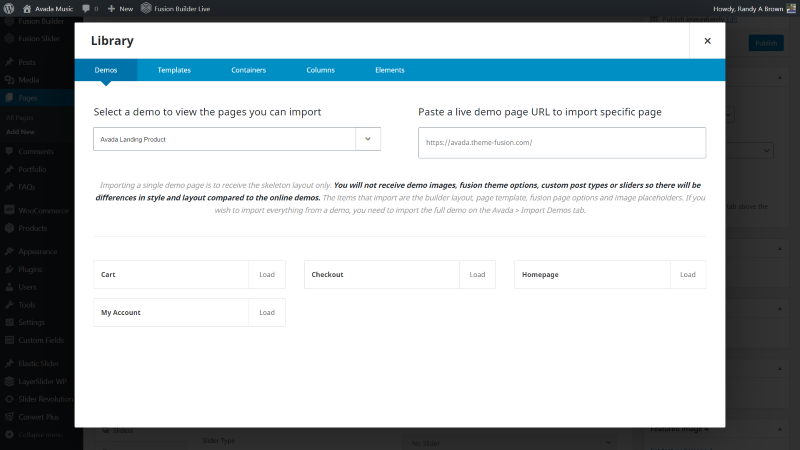This screenshot has width=800, height=450.
Task: Open No Slider dropdown behind the dialog
Action: point(511,443)
